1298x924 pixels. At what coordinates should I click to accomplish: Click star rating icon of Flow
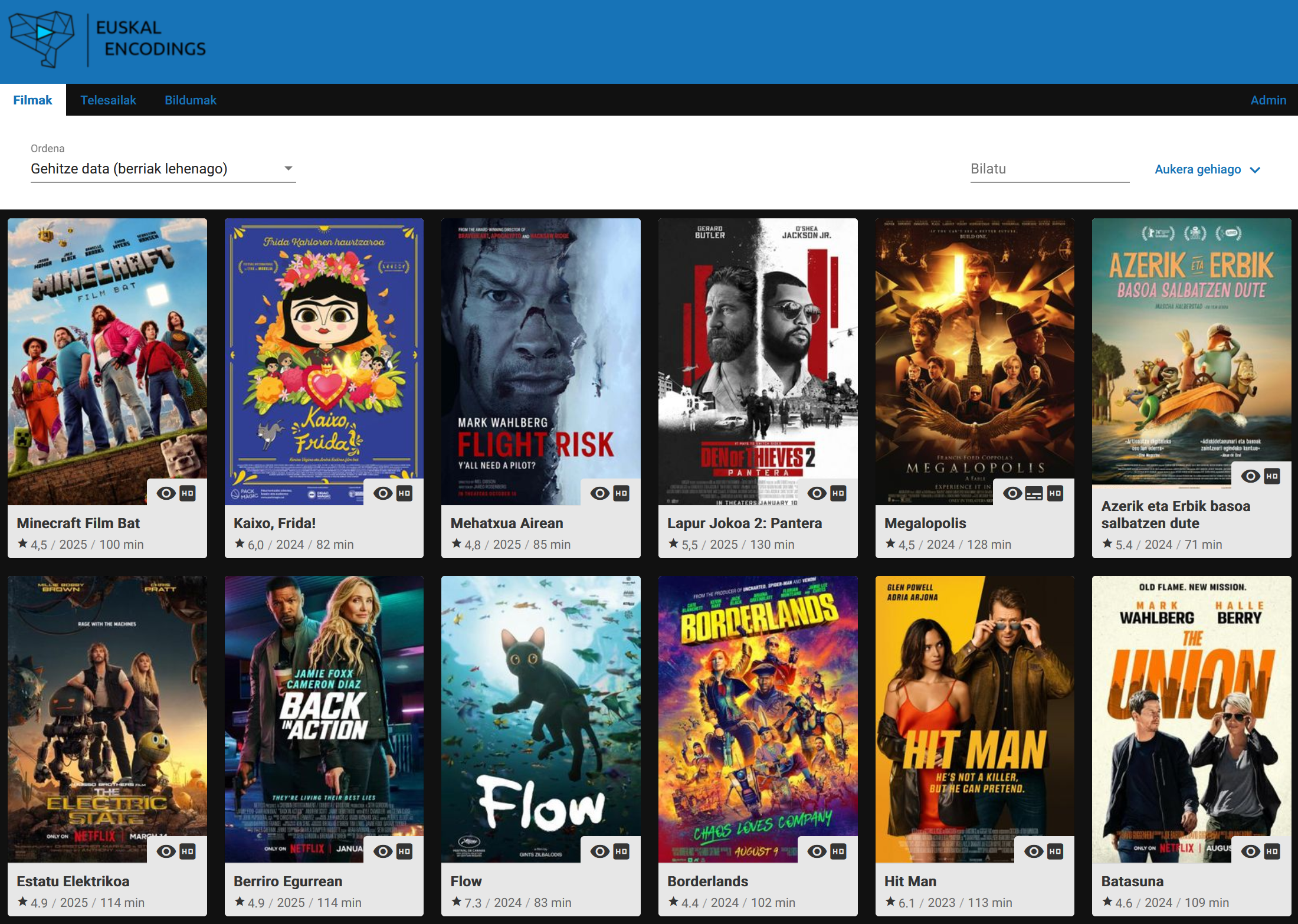tap(457, 902)
